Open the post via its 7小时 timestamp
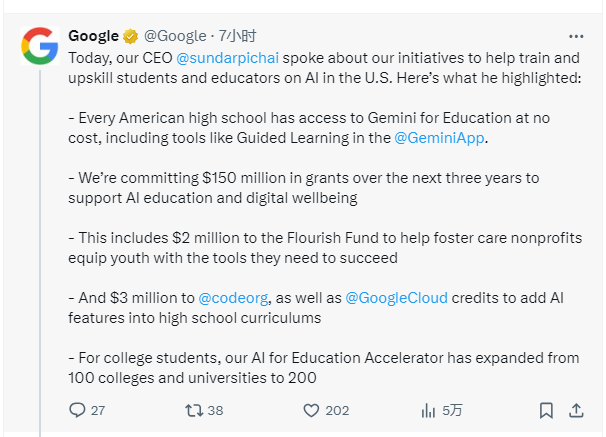This screenshot has height=437, width=606. (x=237, y=37)
